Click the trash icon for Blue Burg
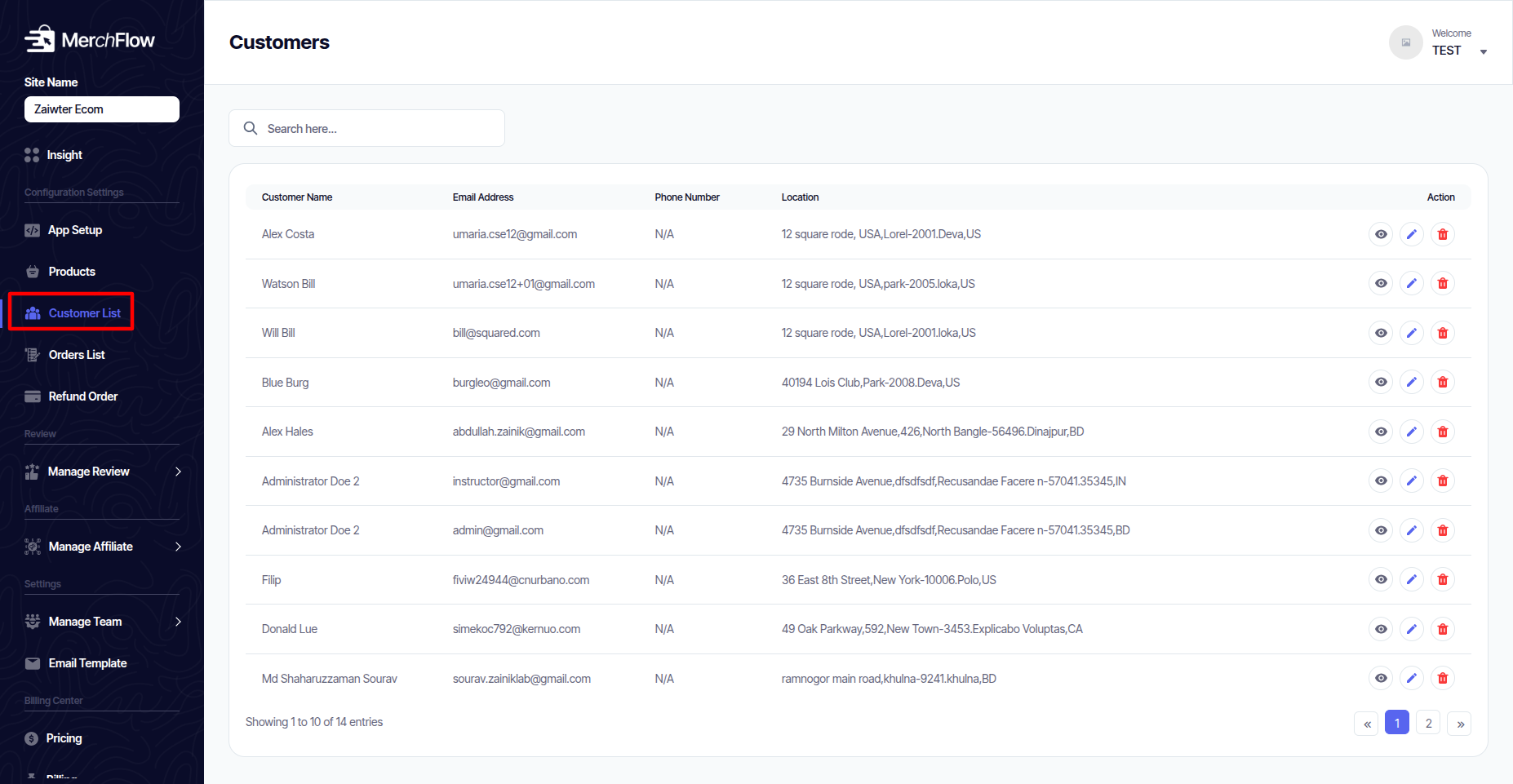Viewport: 1513px width, 784px height. [1442, 382]
